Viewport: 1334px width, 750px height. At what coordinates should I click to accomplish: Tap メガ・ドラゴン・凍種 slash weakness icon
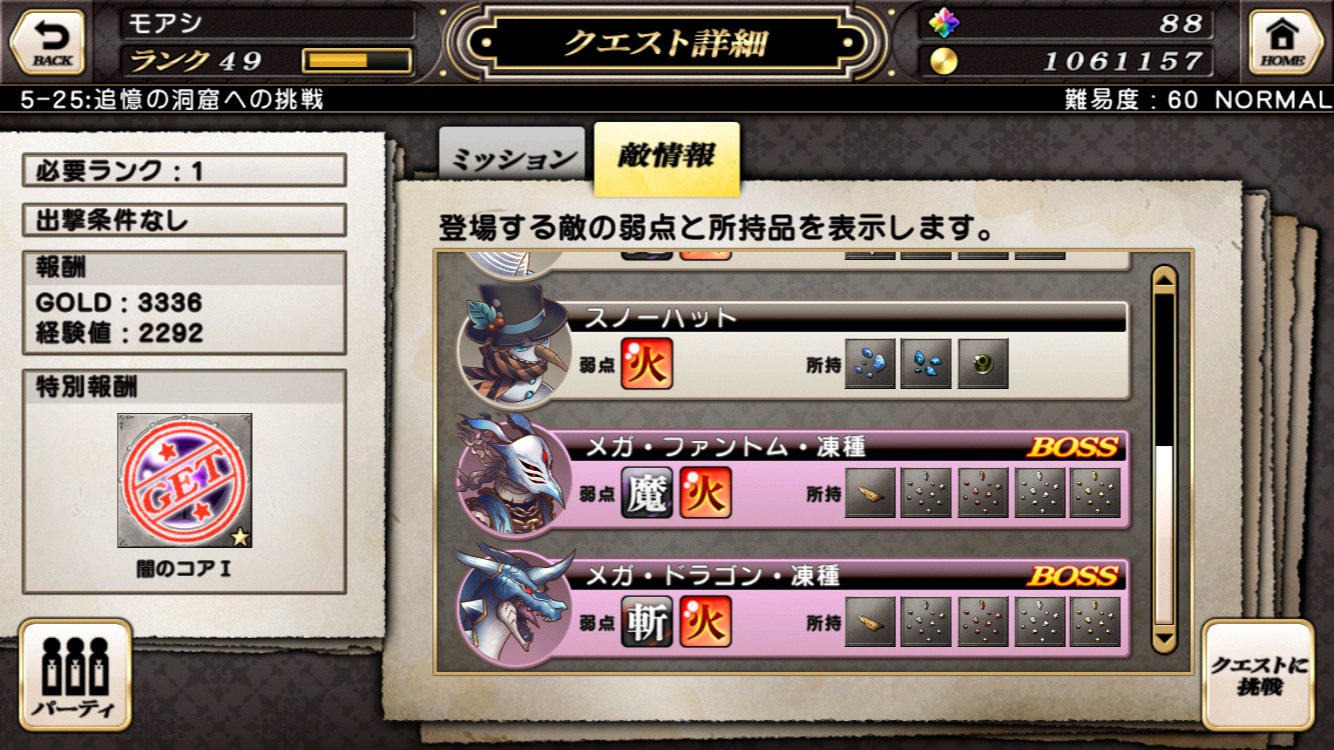click(646, 622)
